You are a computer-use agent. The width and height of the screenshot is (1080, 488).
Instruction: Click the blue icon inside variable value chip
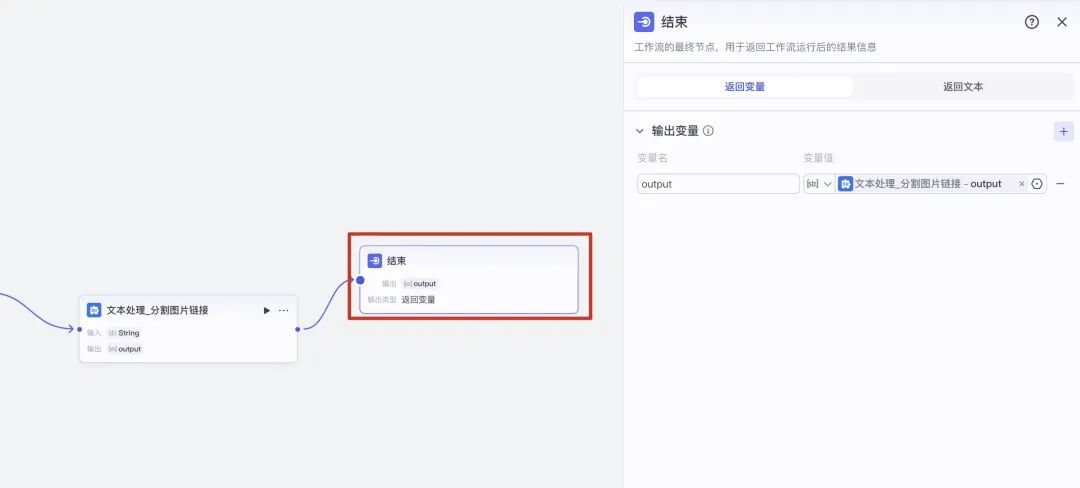(845, 184)
